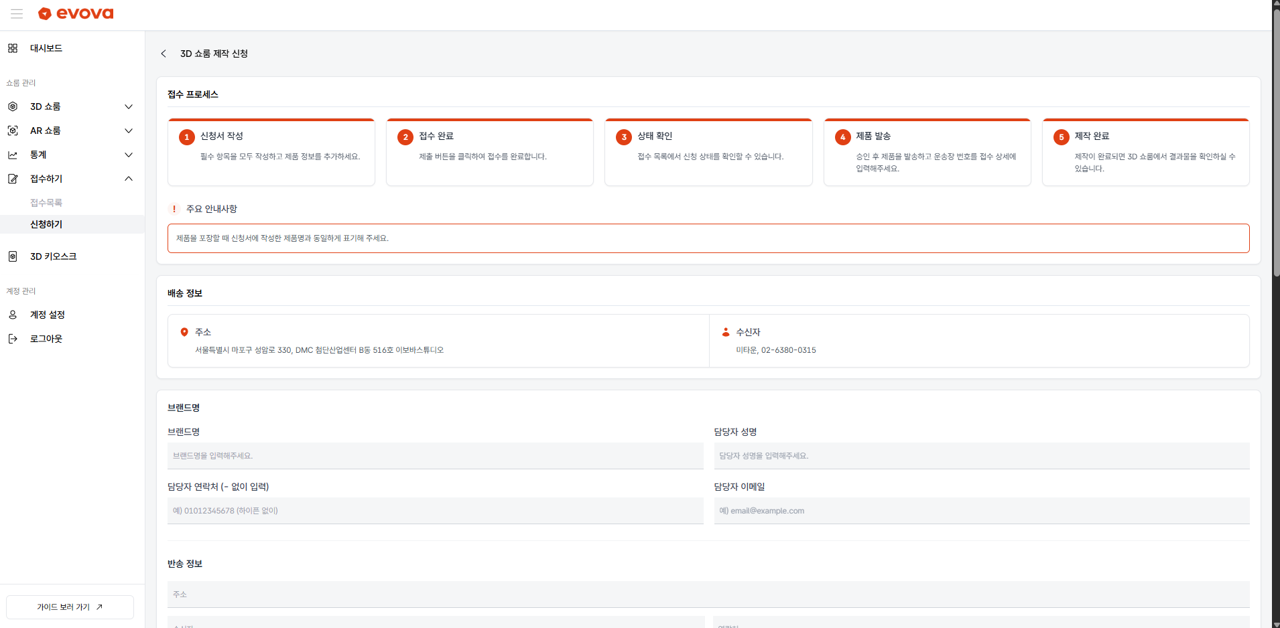Expand the 3D 쇼룸 menu chevron

coord(128,107)
